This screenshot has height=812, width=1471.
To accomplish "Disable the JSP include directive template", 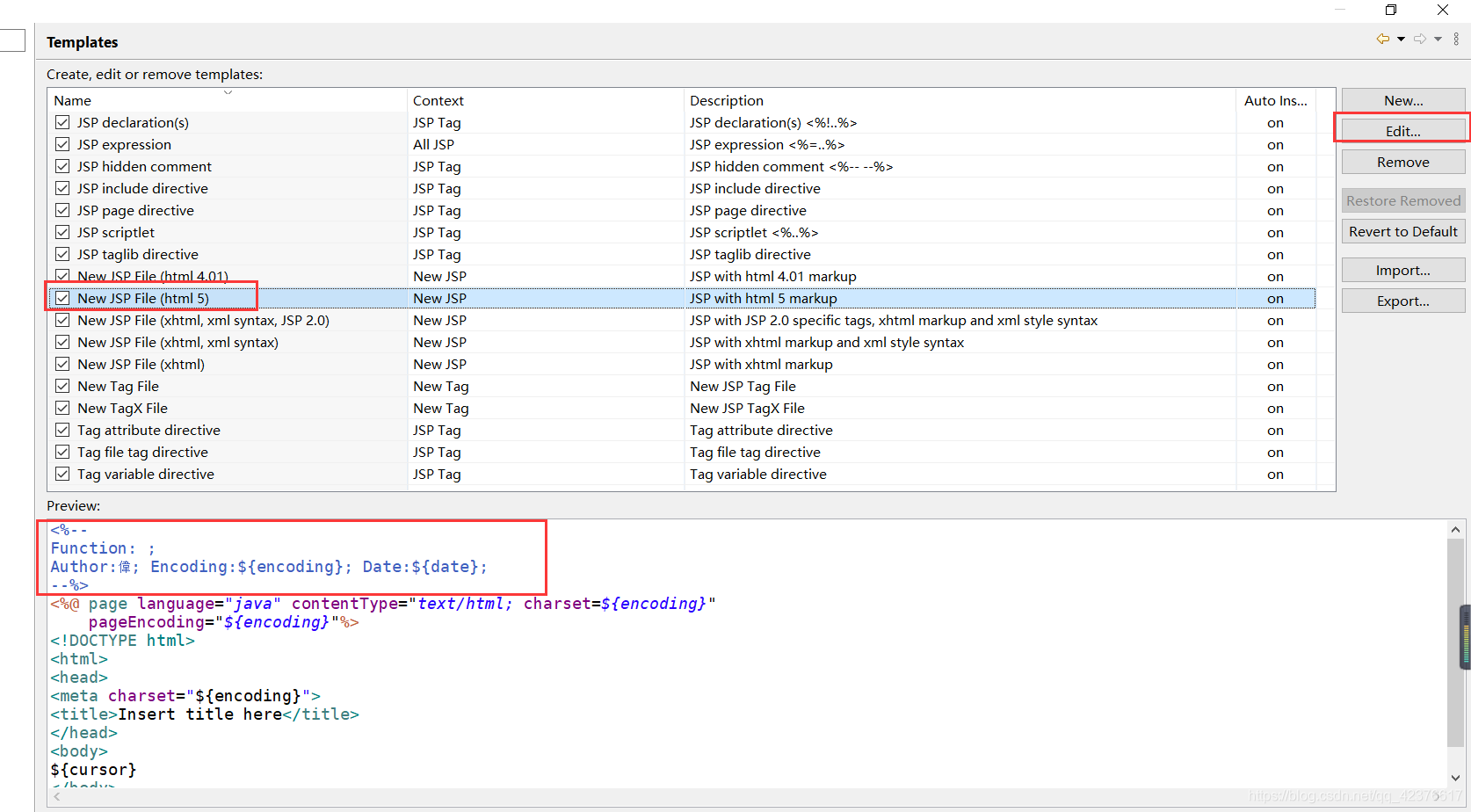I will 62,188.
